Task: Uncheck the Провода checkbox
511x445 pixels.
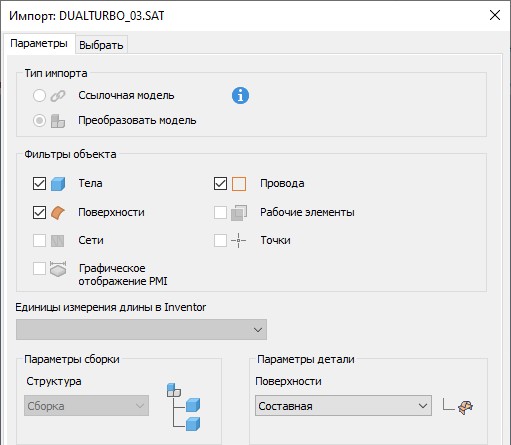Action: (220, 183)
